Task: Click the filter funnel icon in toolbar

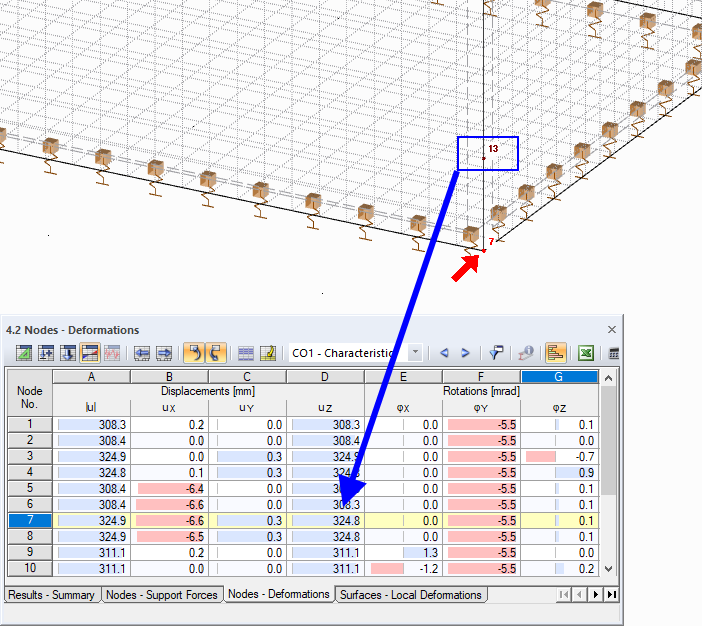Action: 496,353
